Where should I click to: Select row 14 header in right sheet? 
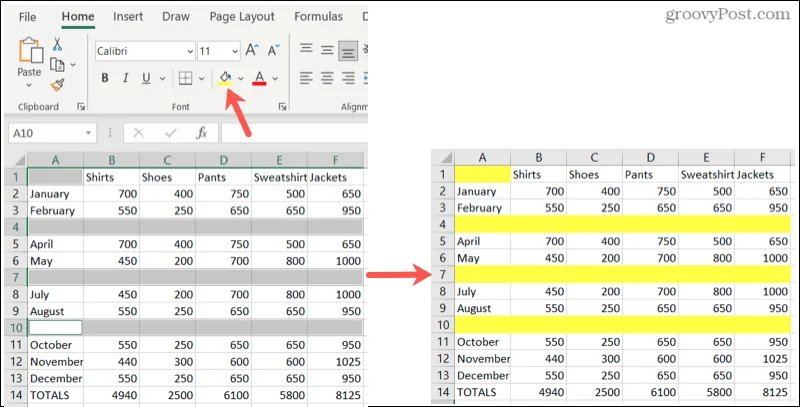click(x=443, y=392)
